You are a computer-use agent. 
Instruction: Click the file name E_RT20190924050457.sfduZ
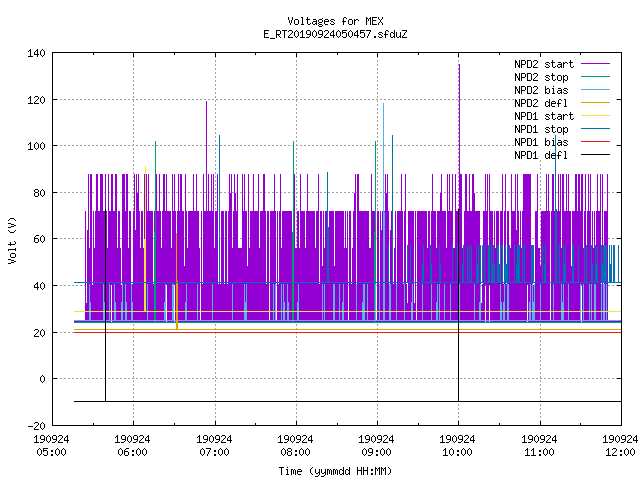pos(335,34)
